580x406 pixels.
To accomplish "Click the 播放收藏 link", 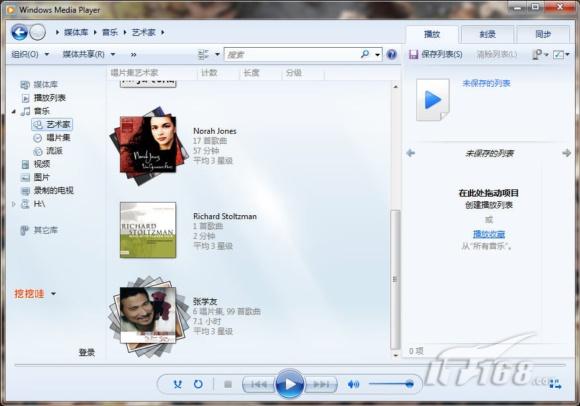I will pyautogui.click(x=489, y=234).
